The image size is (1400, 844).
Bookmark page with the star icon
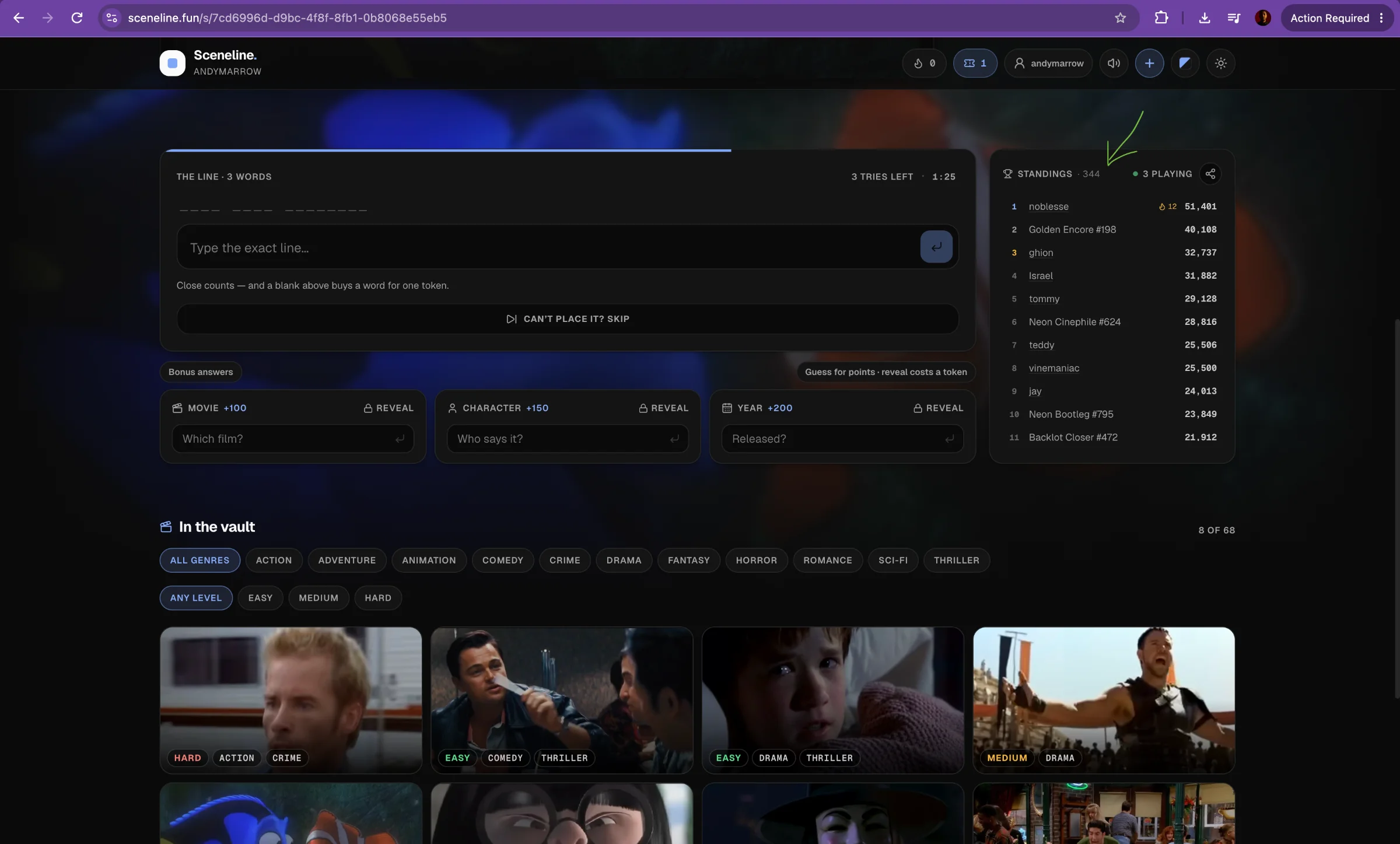(1120, 18)
